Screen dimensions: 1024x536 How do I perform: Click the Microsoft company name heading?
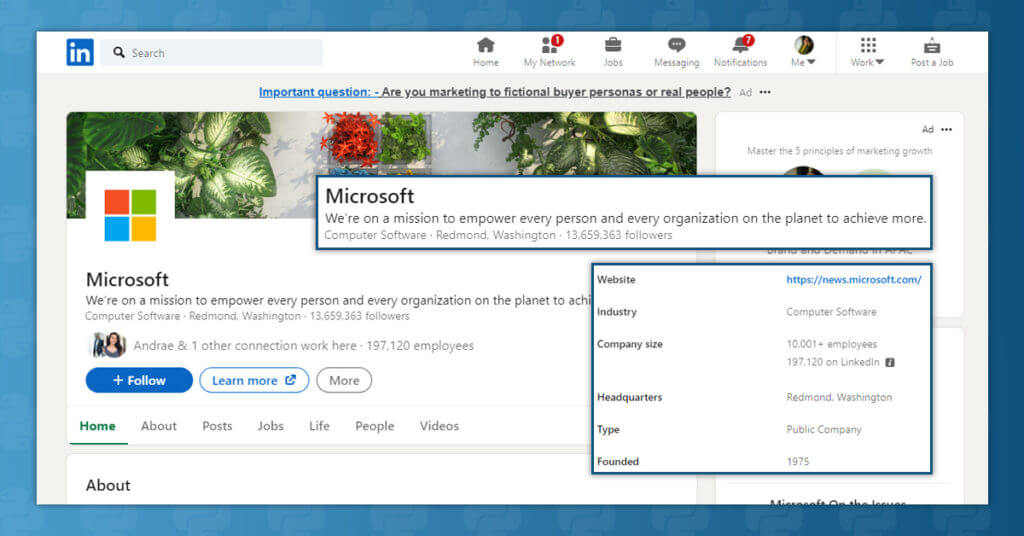(x=127, y=279)
